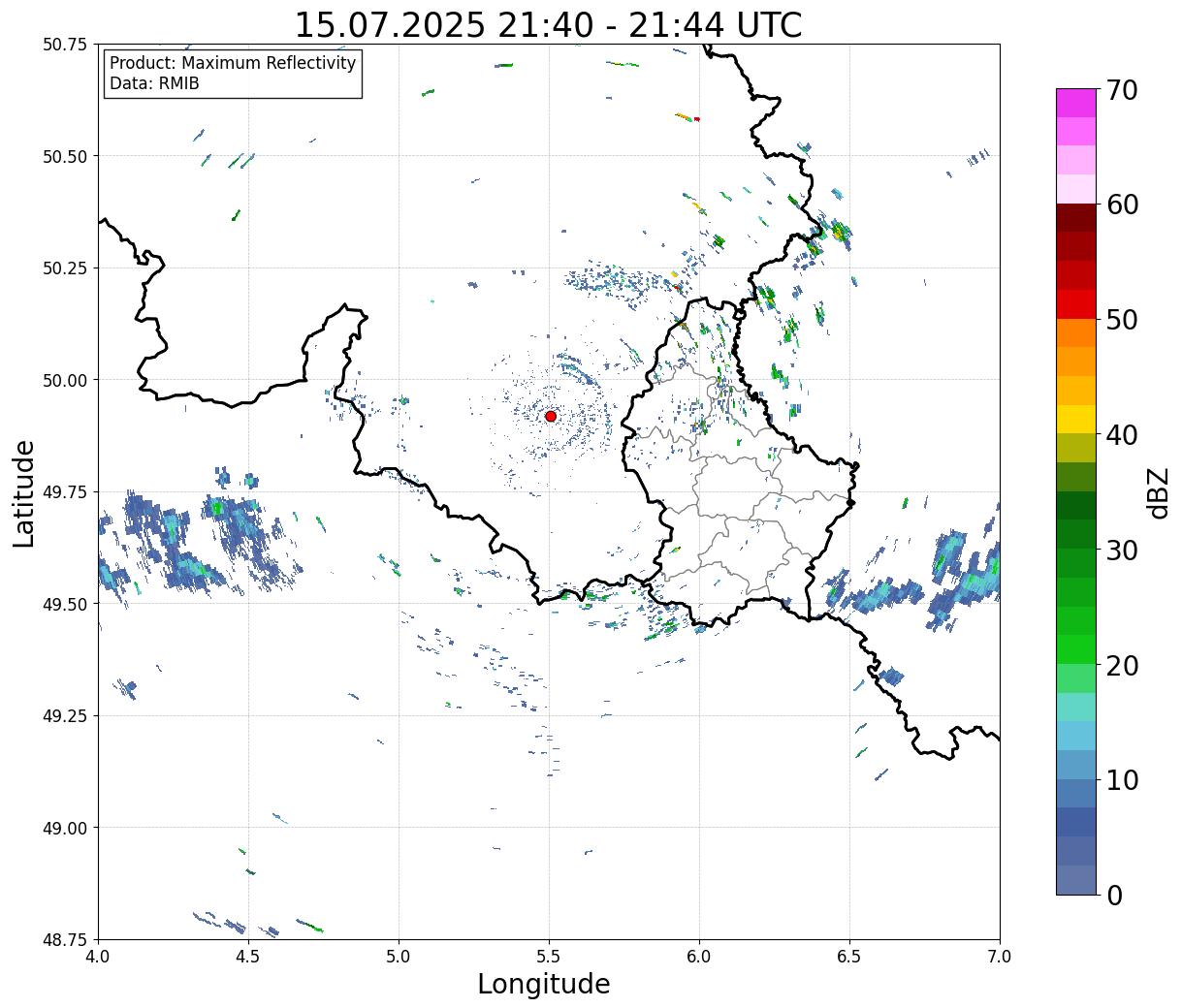Click latitude tick label 49.50
Image resolution: width=1182 pixels, height=1008 pixels.
pos(64,604)
